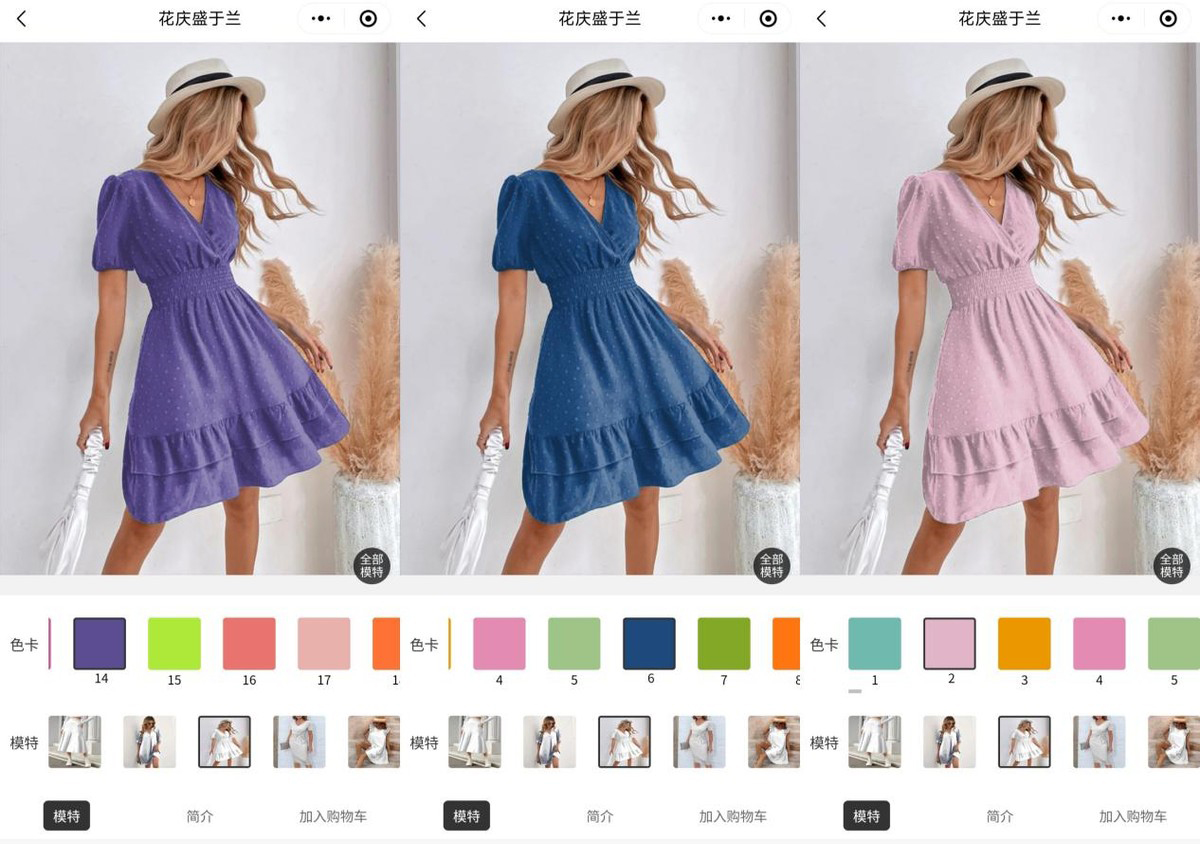Open 简介 tab on pink dress screen

1000,816
